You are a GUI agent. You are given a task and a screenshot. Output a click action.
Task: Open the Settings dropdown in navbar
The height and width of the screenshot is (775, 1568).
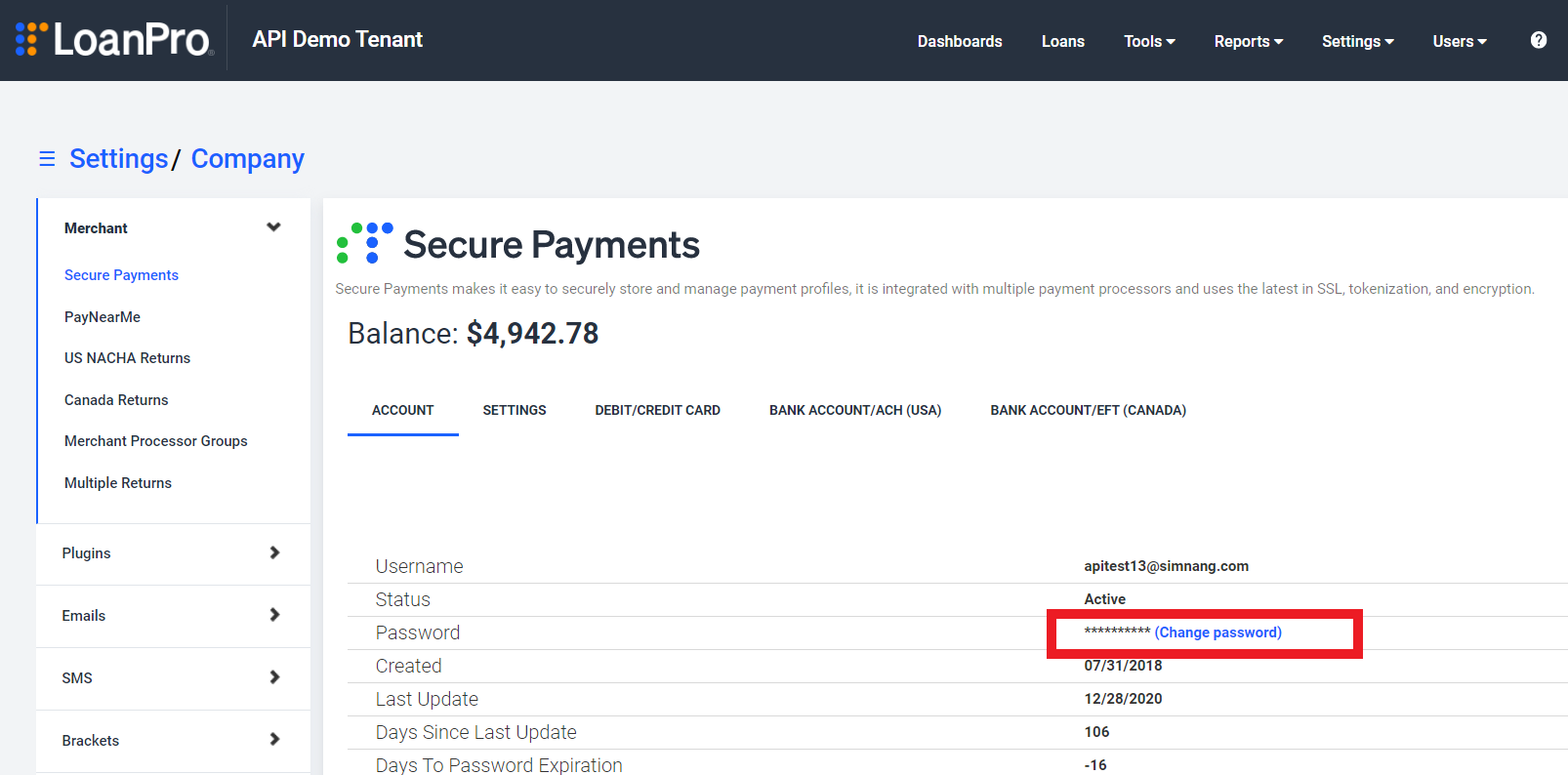[1357, 41]
